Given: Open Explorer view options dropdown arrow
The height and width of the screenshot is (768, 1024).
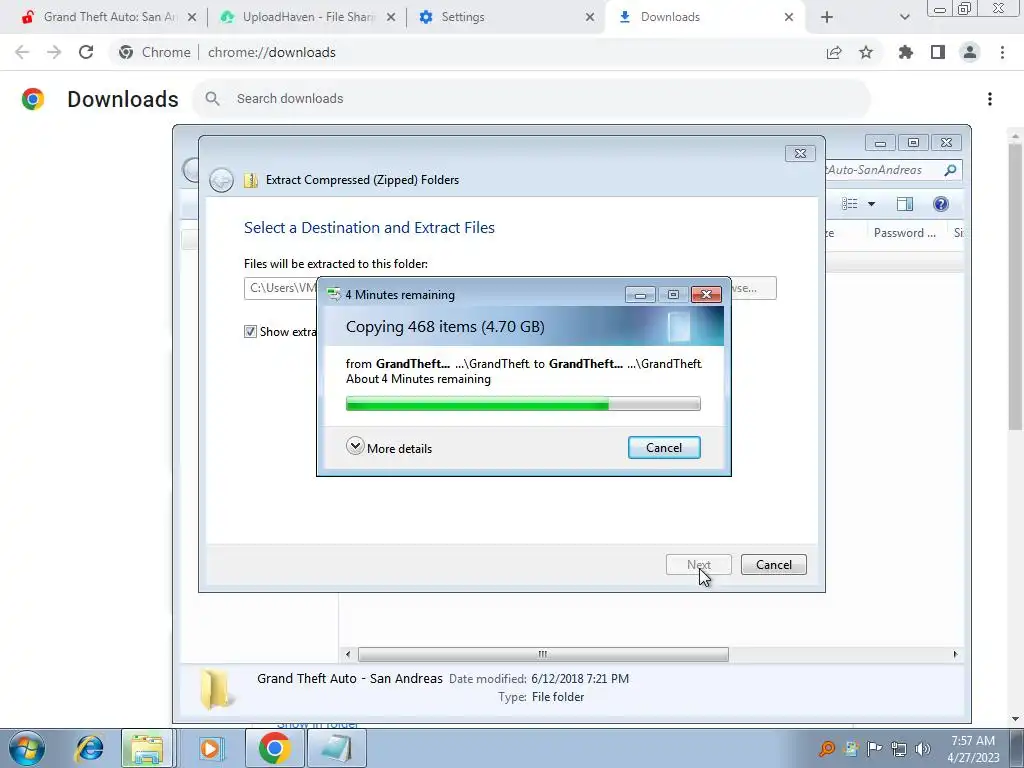Looking at the screenshot, I should [871, 204].
